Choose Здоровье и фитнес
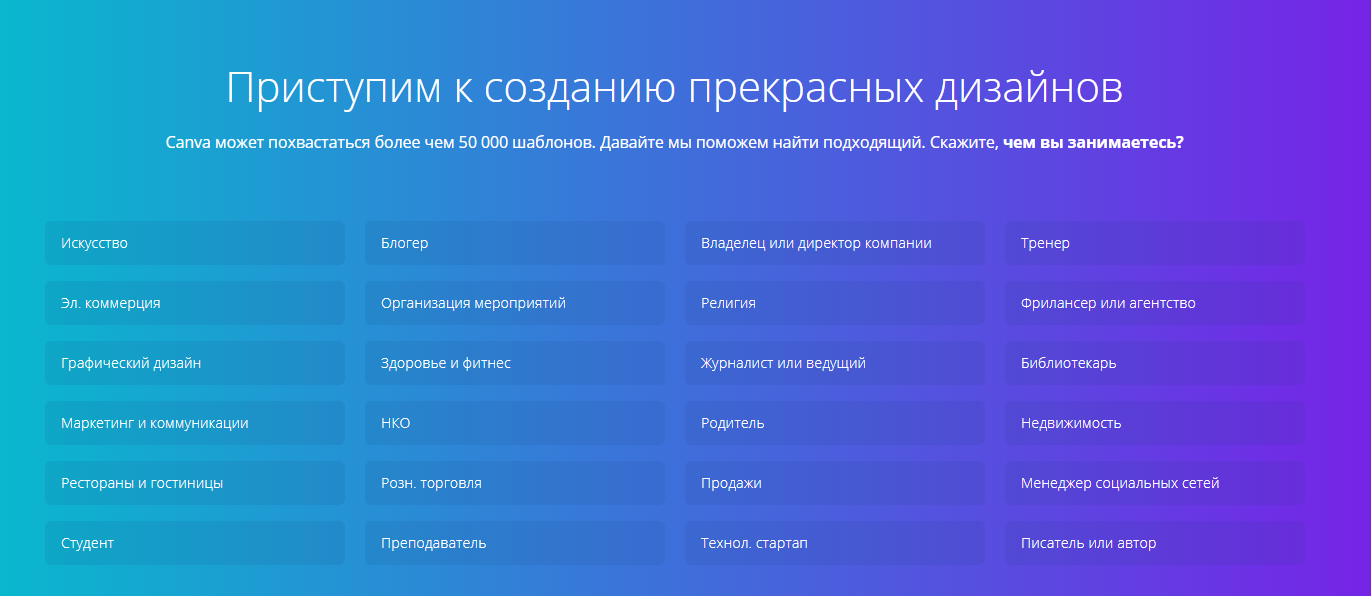Viewport: 1371px width, 596px height. tap(515, 363)
